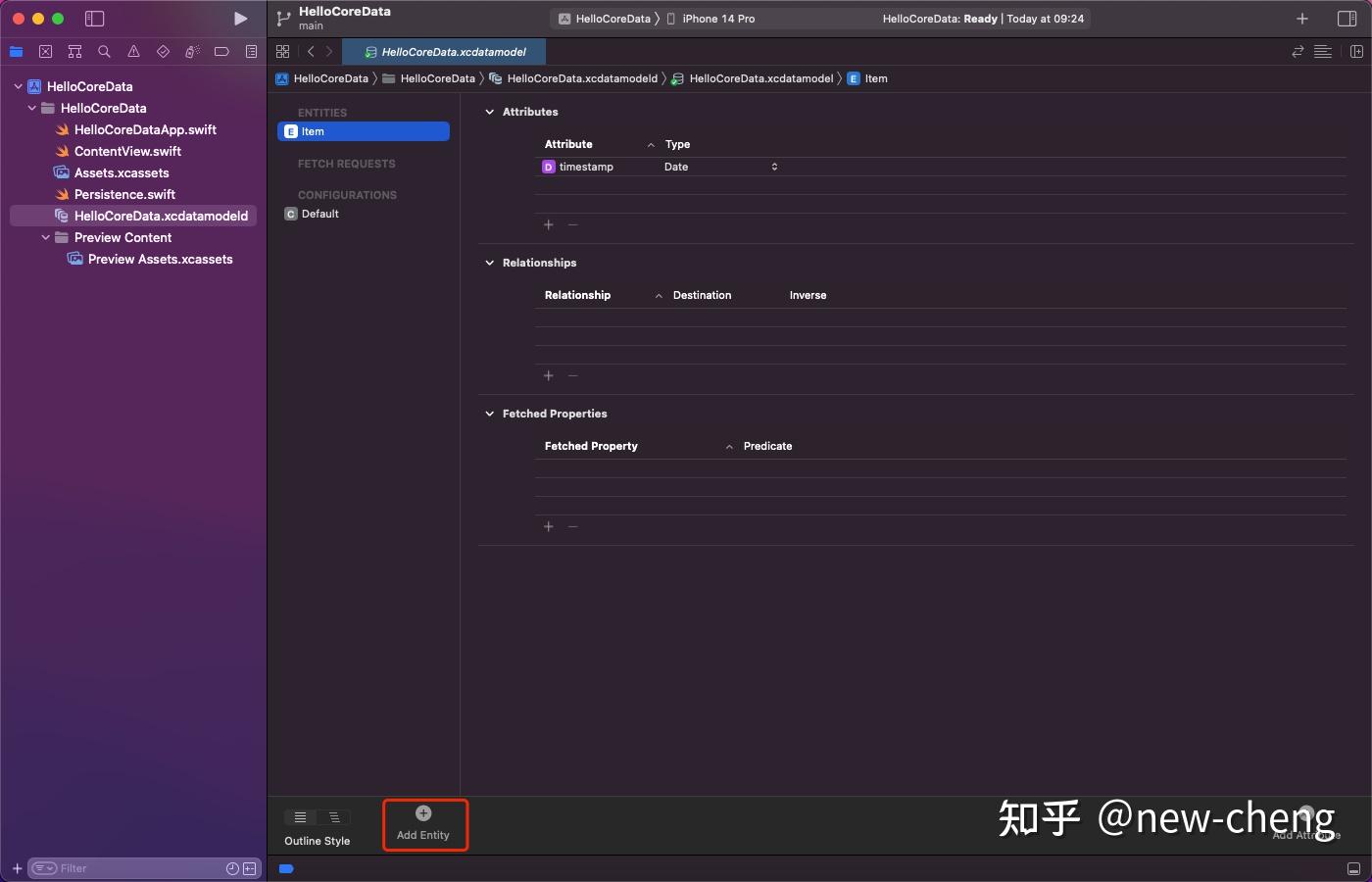Click the main branch indicator
The width and height of the screenshot is (1372, 882).
tap(311, 26)
